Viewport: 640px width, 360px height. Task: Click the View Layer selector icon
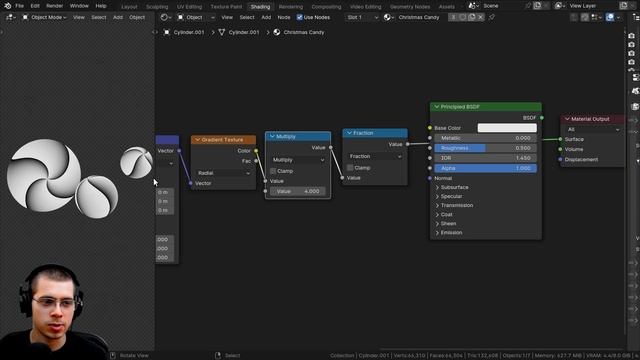(x=559, y=6)
